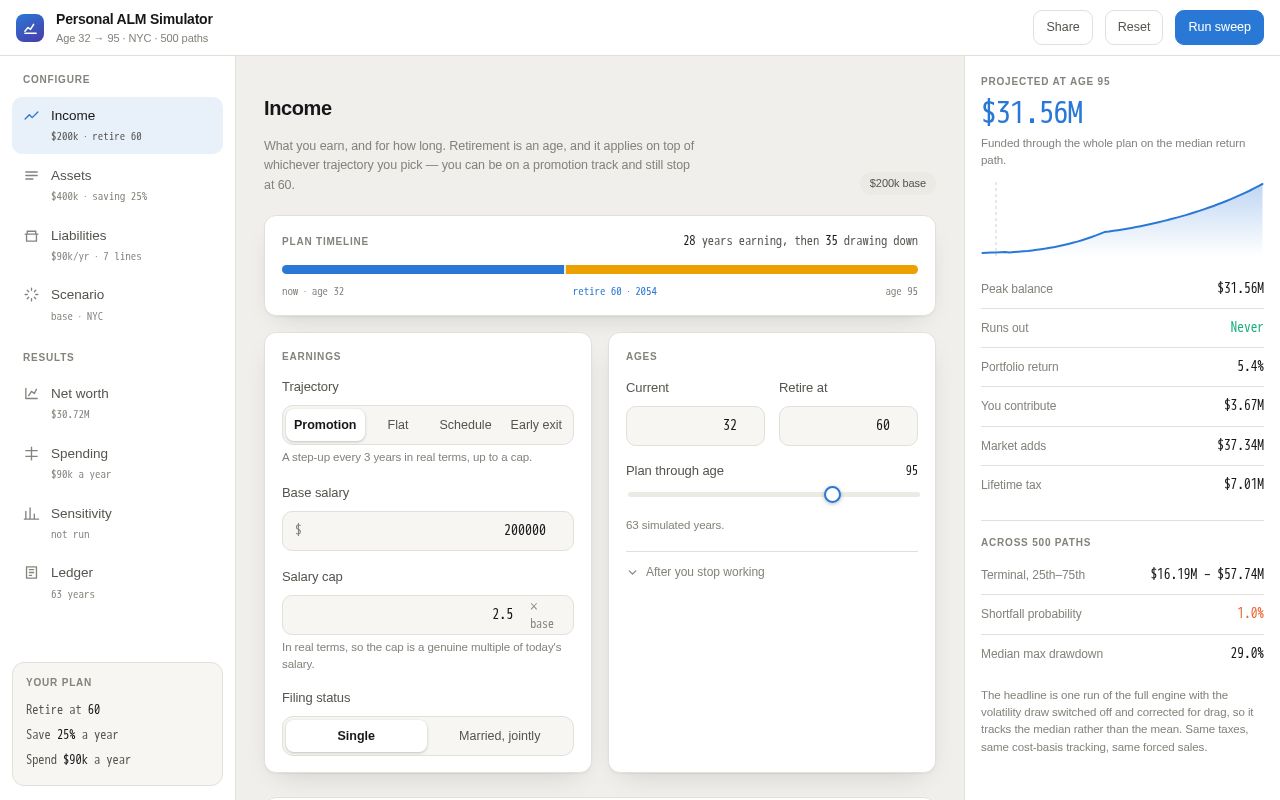The height and width of the screenshot is (800, 1280).
Task: Open the Spending results page
Action: 117,463
